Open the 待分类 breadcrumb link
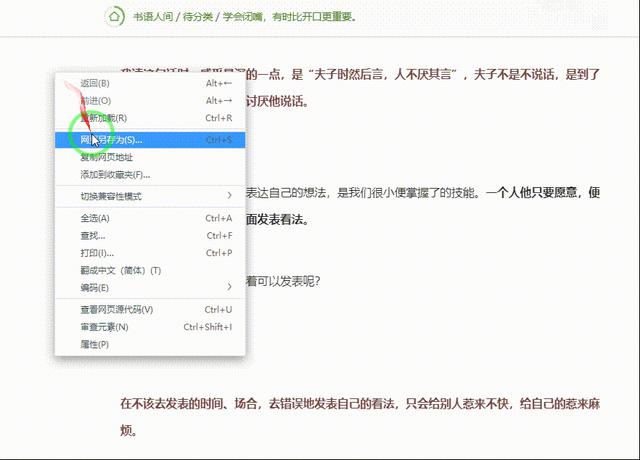Screen dimensions: 640x460 click(x=198, y=17)
